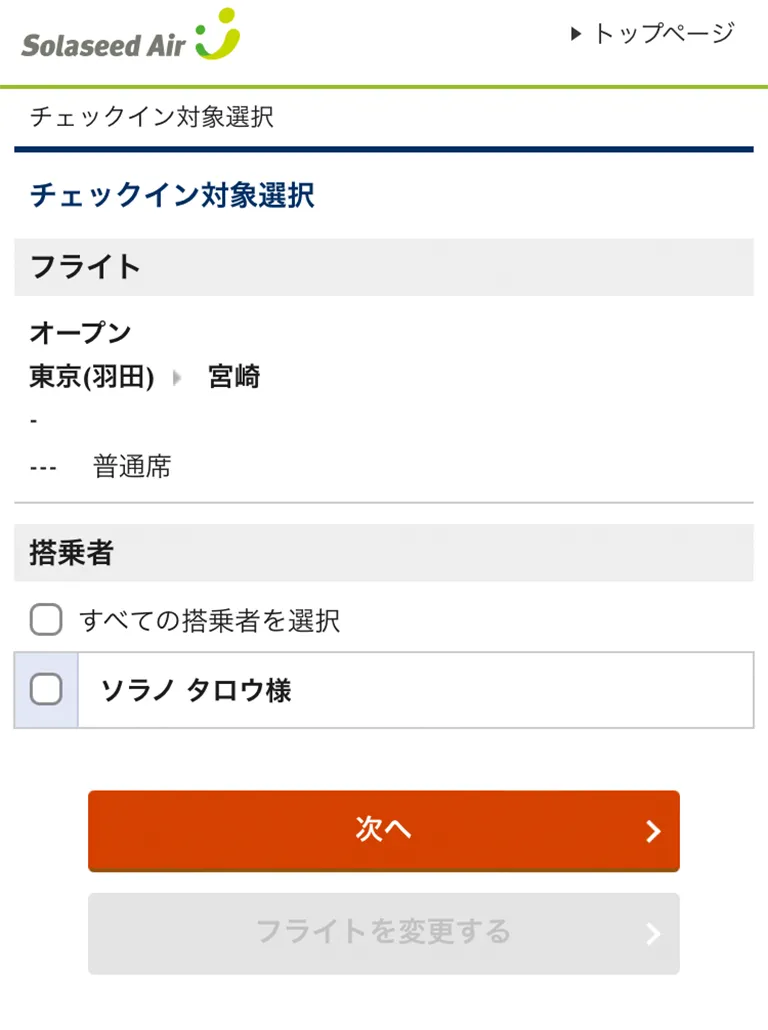Click the Solaseed Air logo text

[x=103, y=46]
